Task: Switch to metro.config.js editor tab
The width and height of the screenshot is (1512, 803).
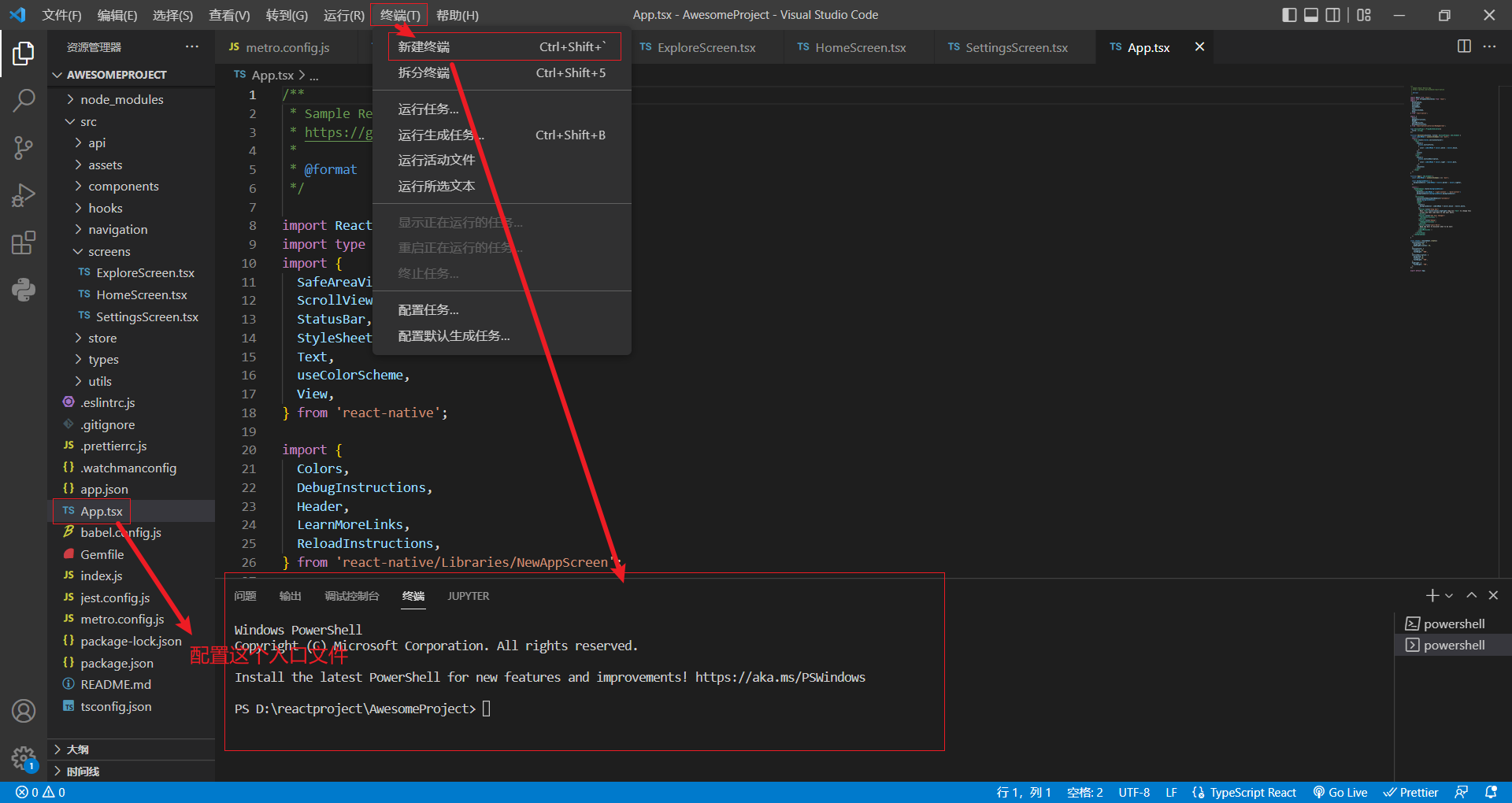Action: pyautogui.click(x=287, y=47)
